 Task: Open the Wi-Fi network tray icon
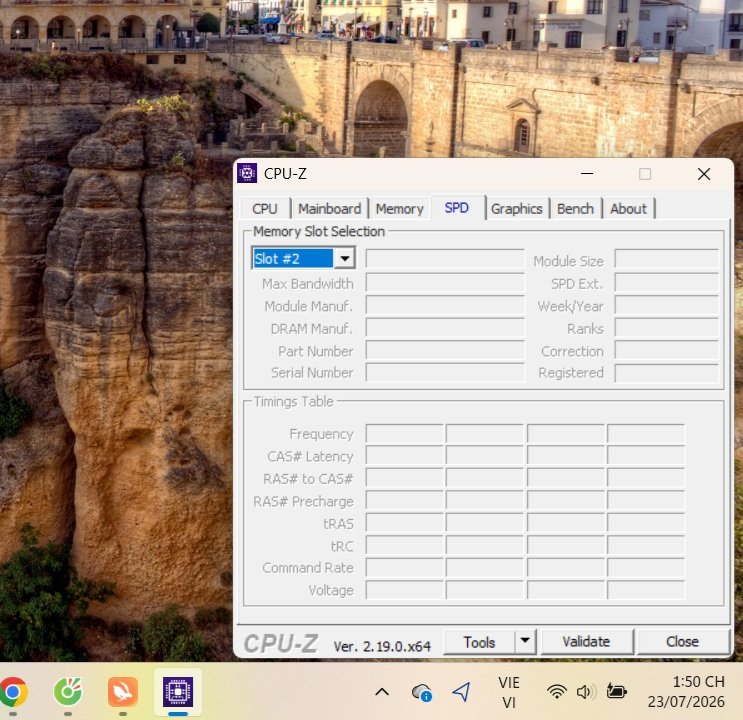[557, 692]
